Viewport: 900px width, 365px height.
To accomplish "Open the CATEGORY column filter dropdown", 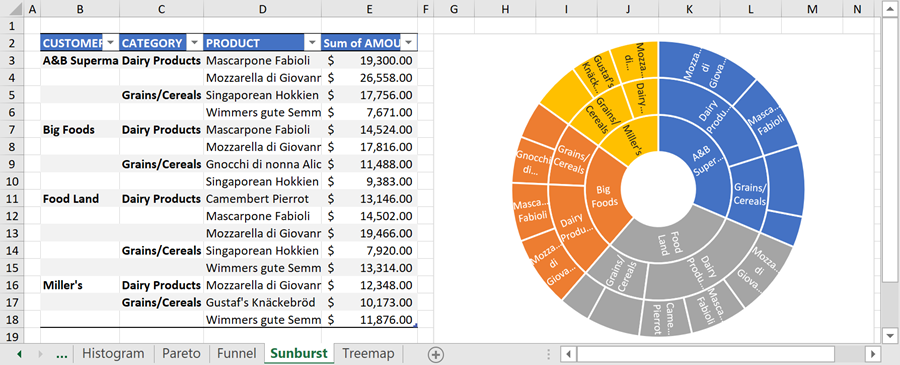I will [195, 43].
